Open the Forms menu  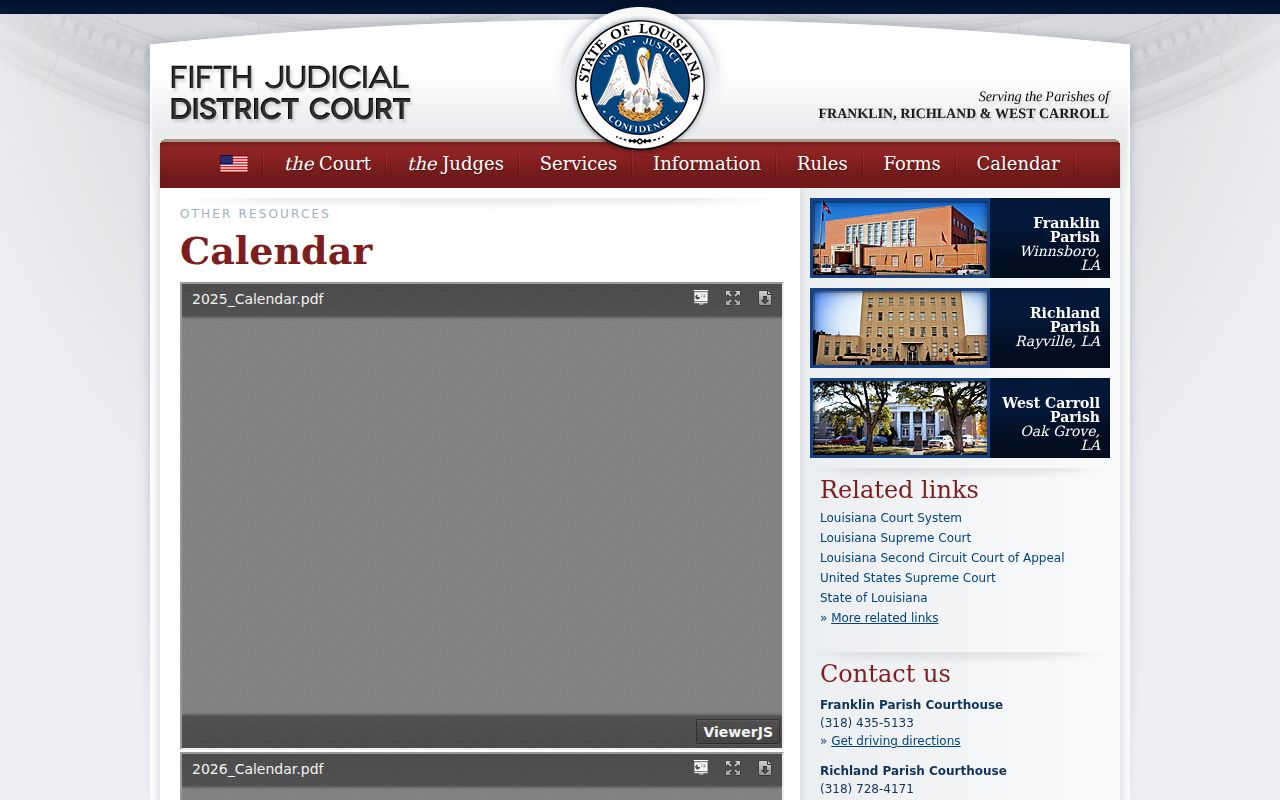(912, 164)
